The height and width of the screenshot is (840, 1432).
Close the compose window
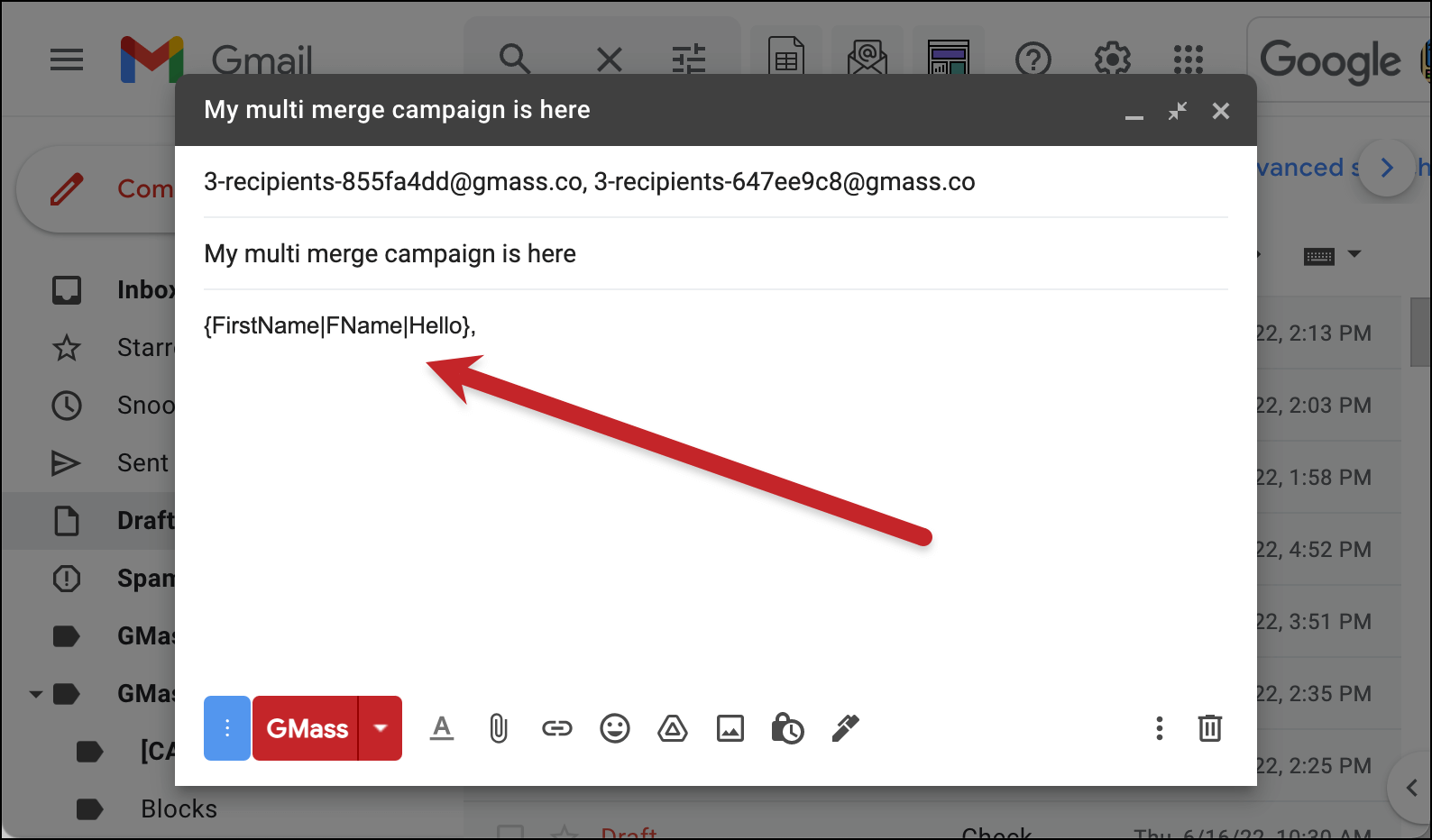pyautogui.click(x=1221, y=111)
